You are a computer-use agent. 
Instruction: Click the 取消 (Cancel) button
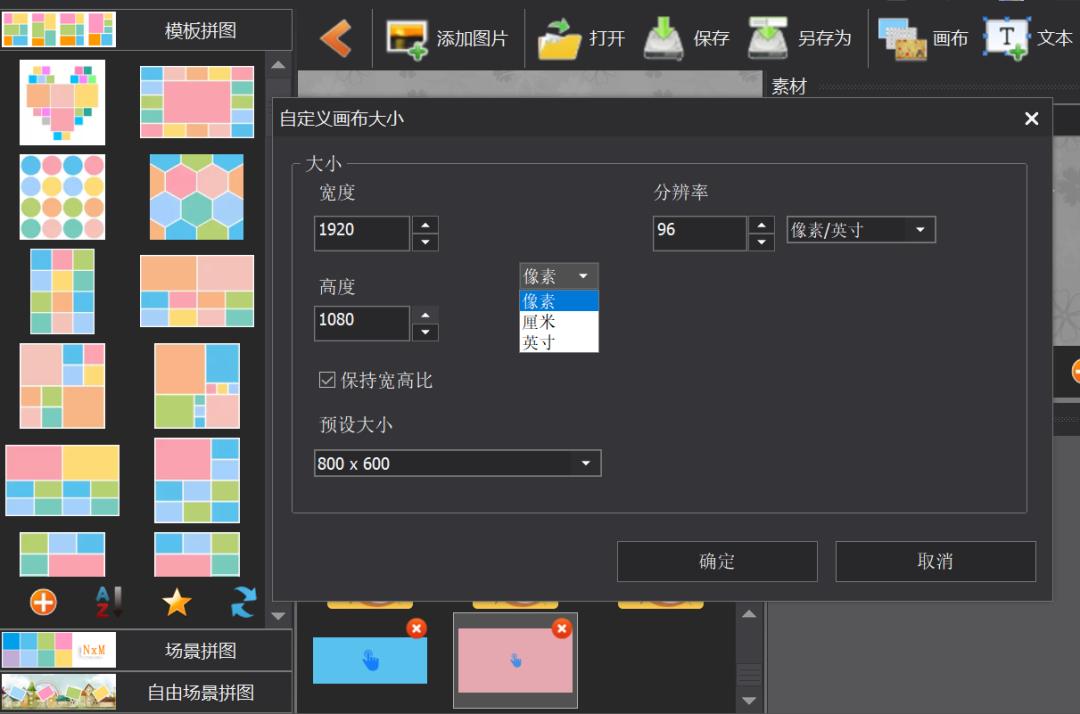[935, 561]
